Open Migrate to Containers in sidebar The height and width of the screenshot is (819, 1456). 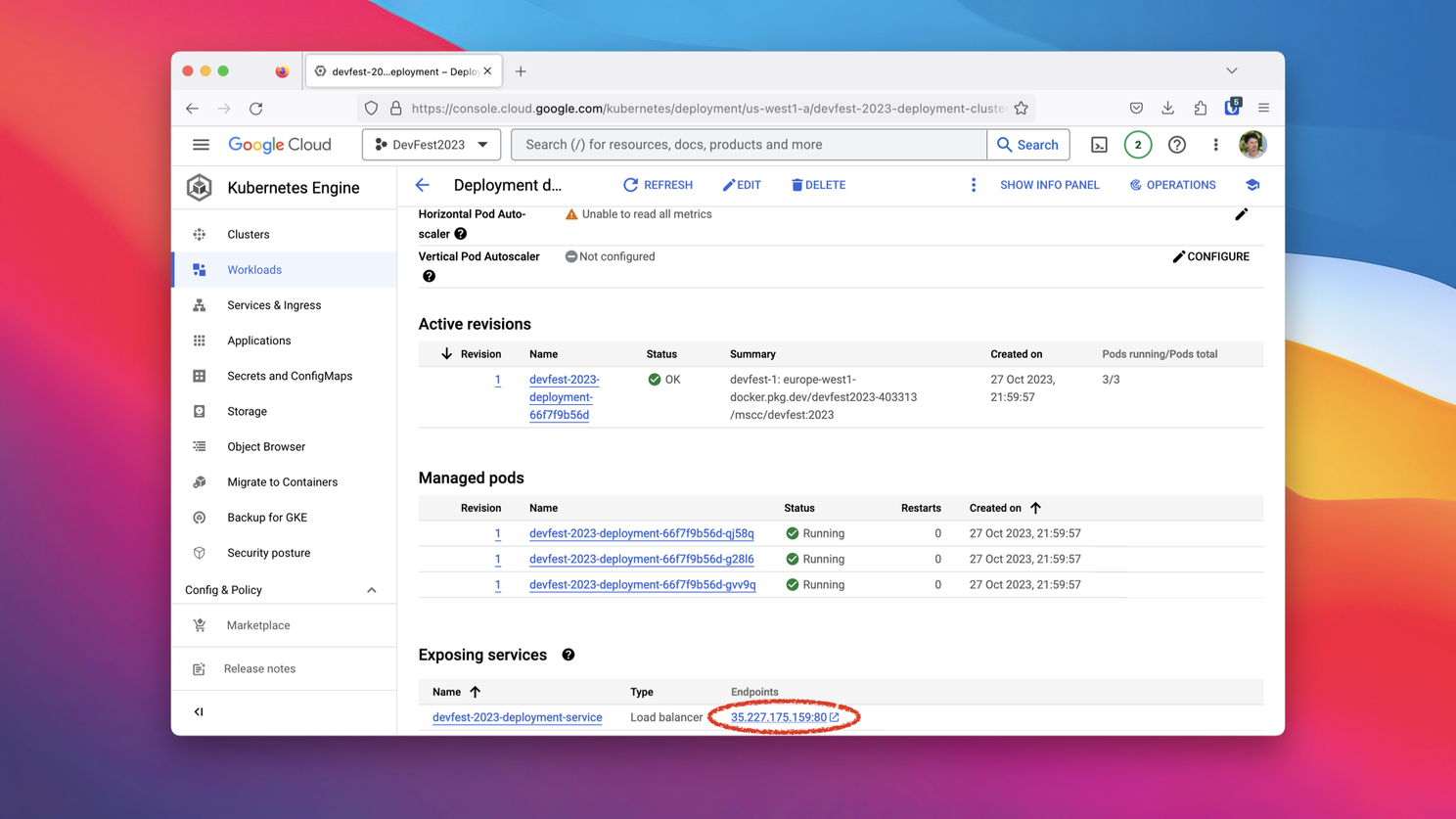[284, 482]
